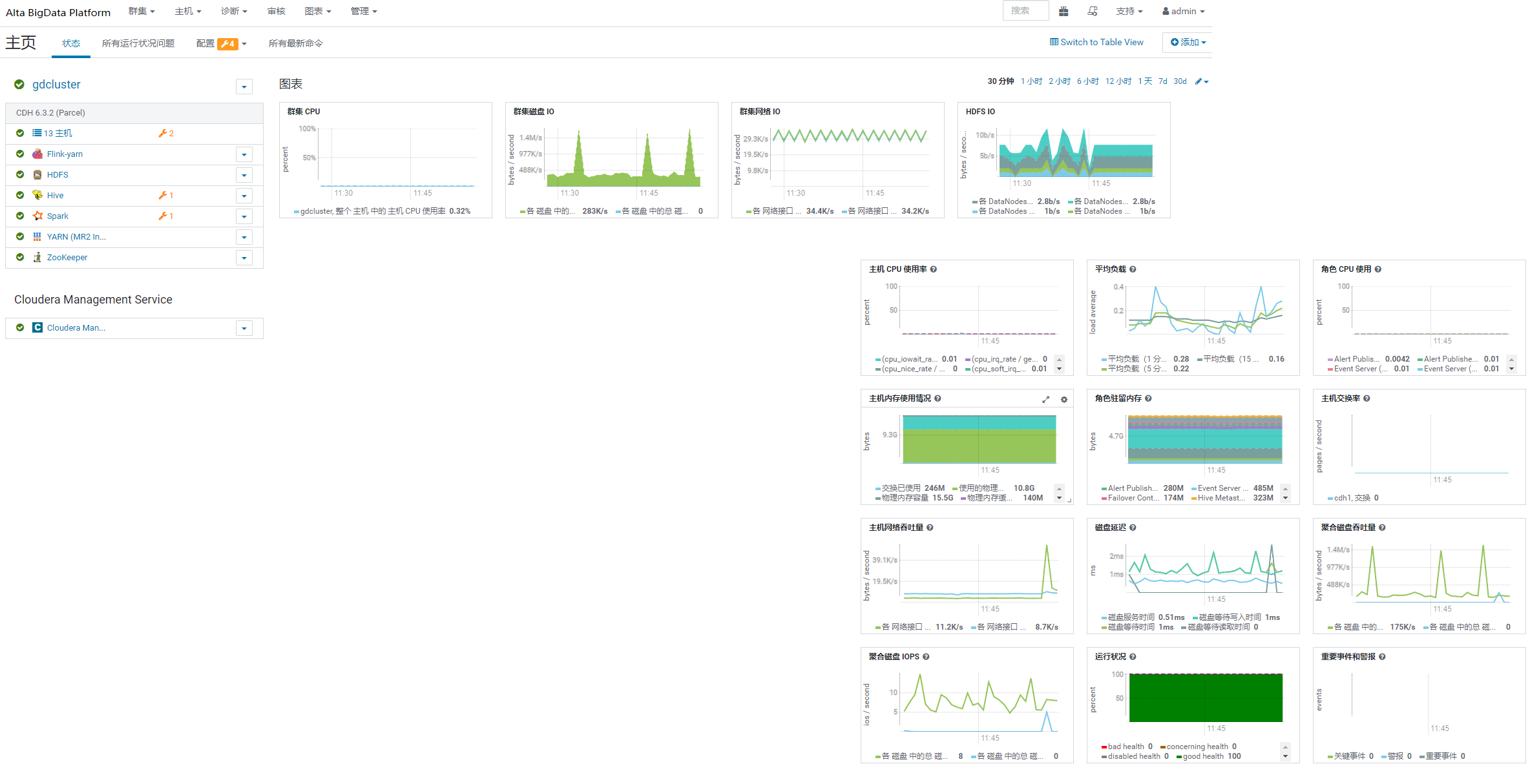Expand the 主机内存使用情况 chart to fullscreen
1530x784 pixels.
tap(1045, 400)
